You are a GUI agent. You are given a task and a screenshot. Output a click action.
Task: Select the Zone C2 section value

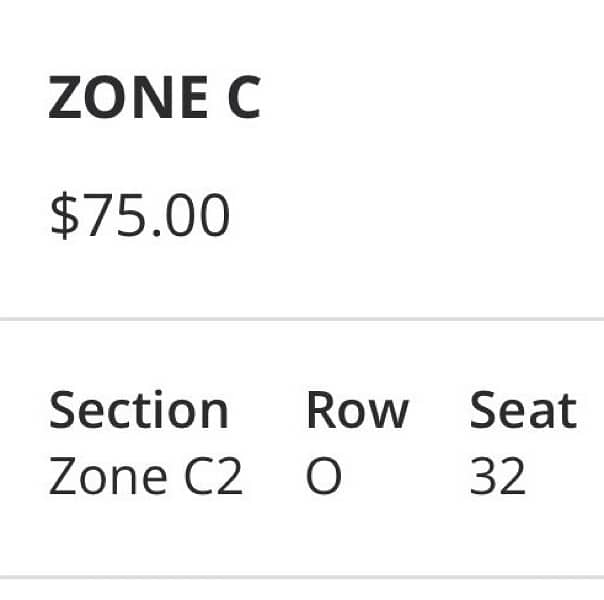146,477
